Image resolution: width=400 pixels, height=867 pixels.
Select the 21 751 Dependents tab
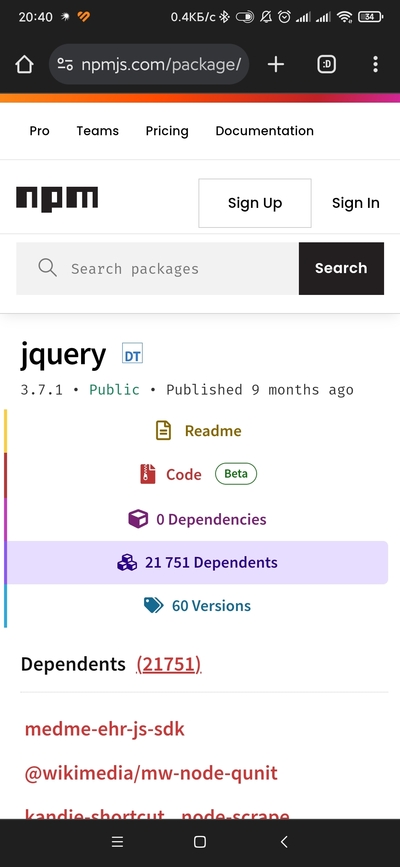click(x=198, y=562)
